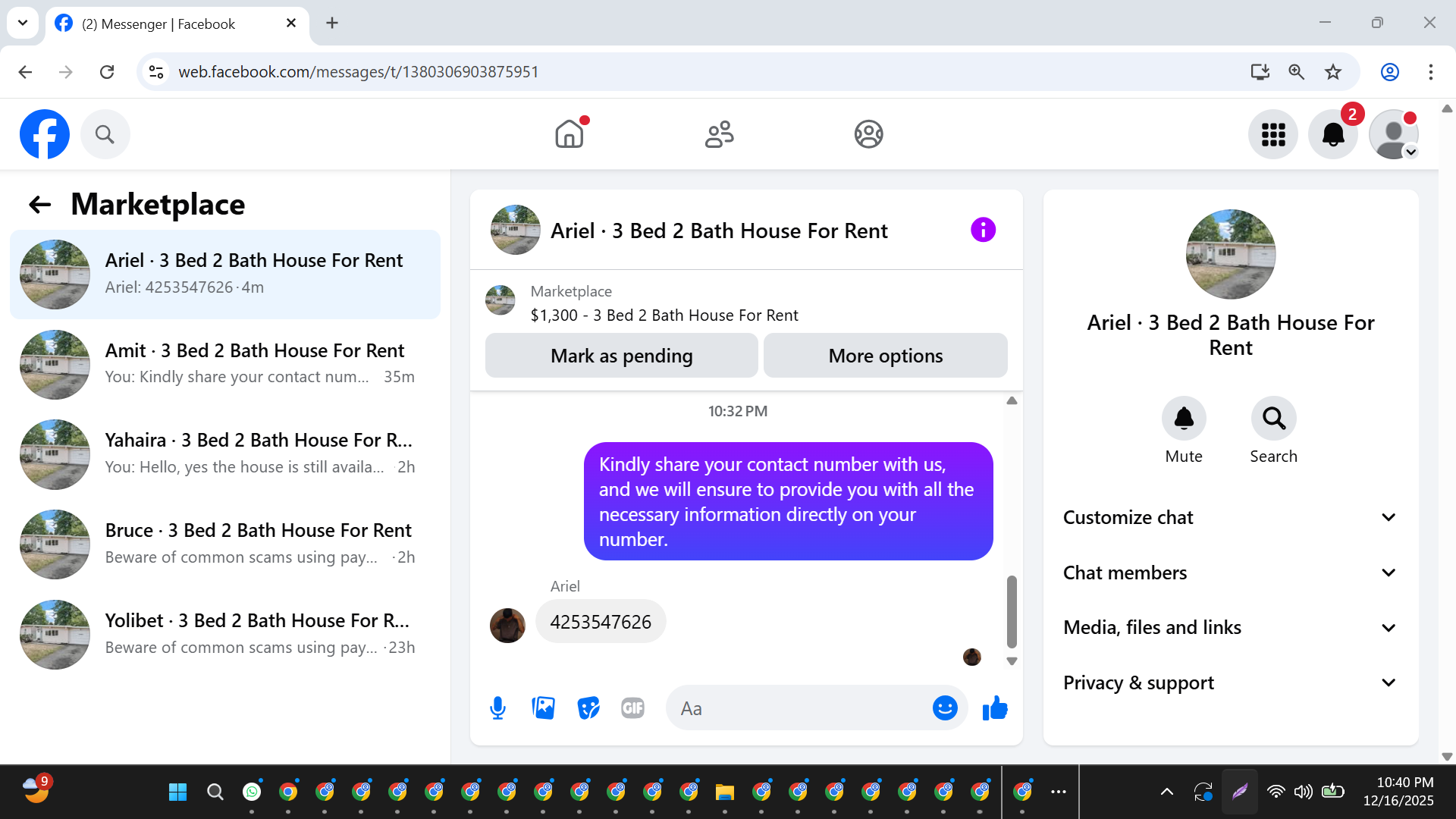View site information icon in address bar
1456x819 pixels.
coord(156,72)
